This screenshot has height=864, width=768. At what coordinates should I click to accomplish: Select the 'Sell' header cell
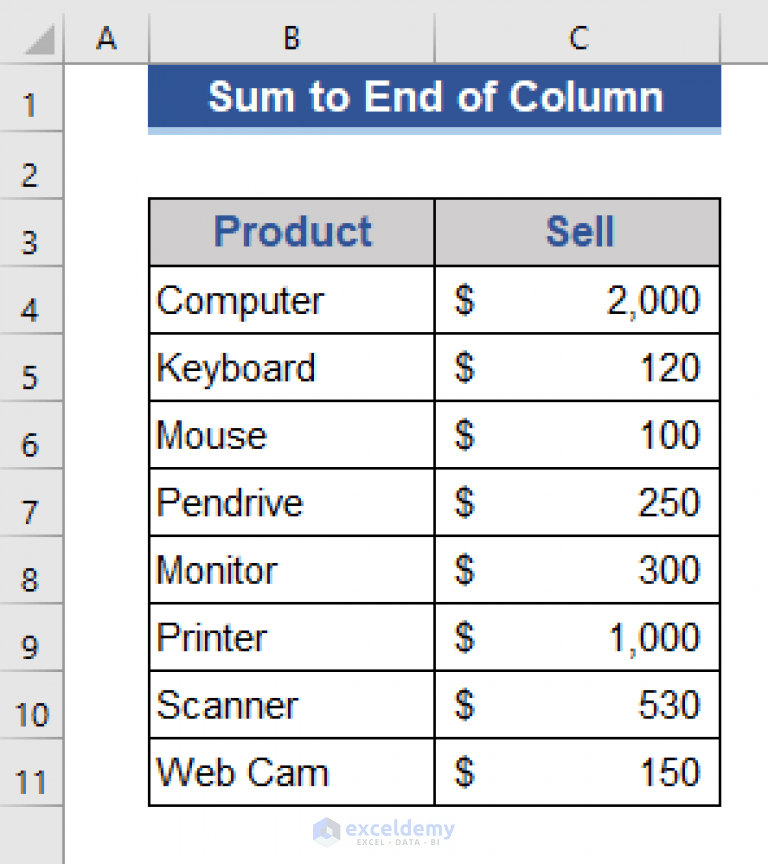pos(578,232)
